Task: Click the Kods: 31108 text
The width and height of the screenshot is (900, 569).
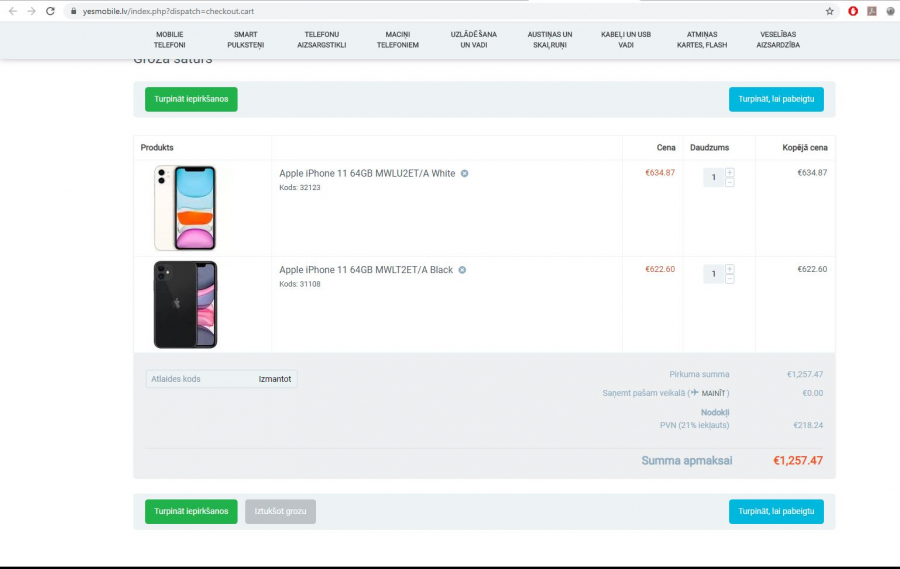Action: [x=300, y=284]
